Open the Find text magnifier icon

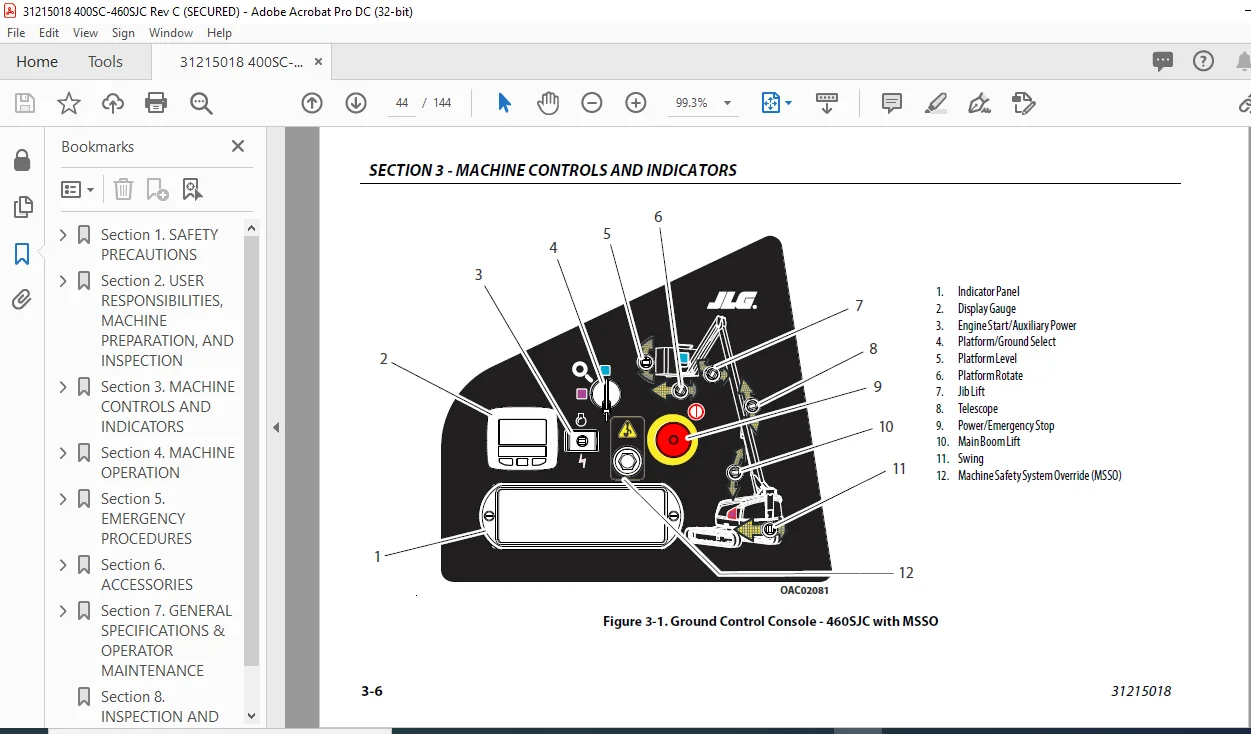pyautogui.click(x=201, y=103)
